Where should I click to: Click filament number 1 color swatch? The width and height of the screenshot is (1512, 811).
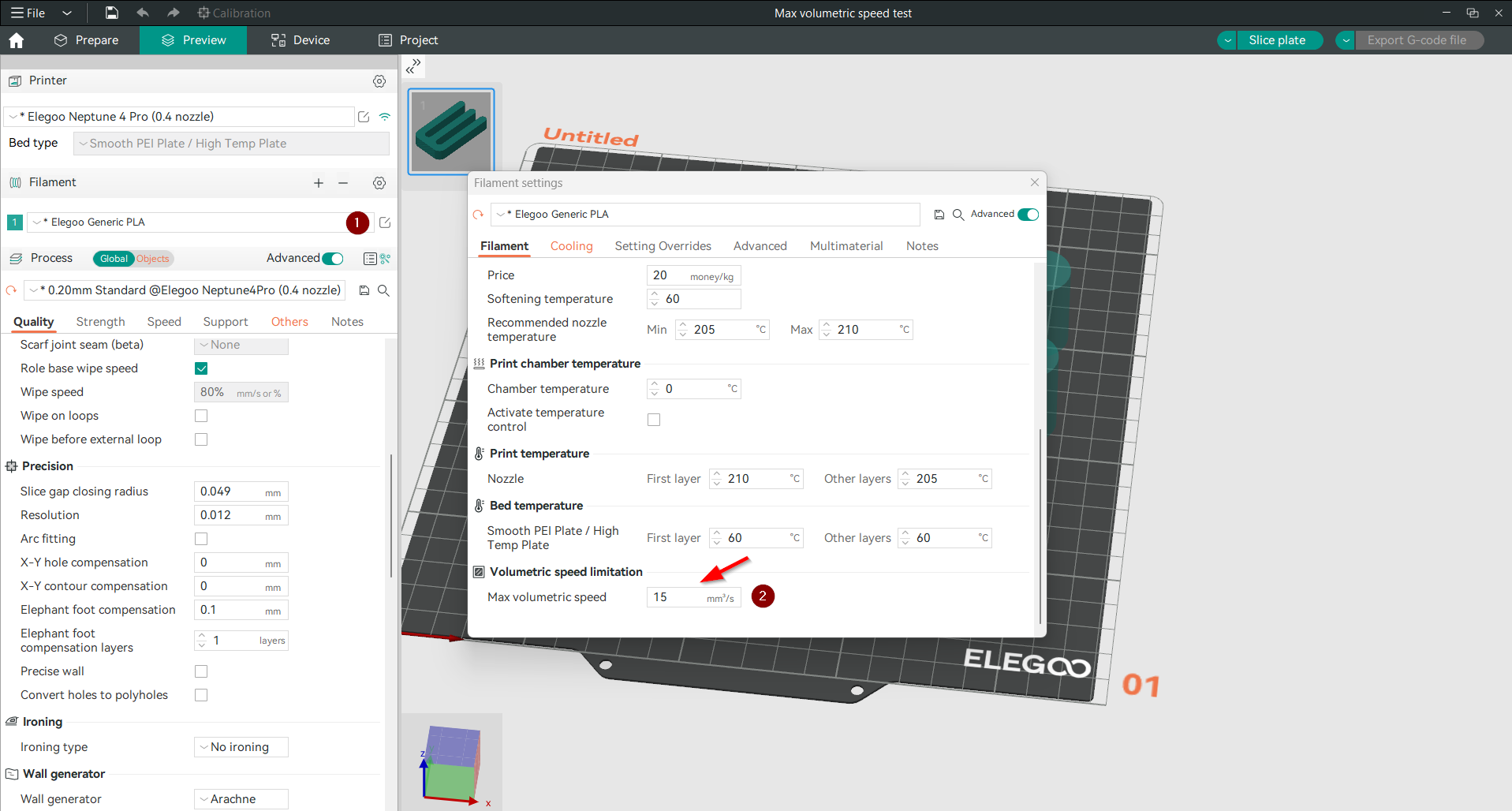(14, 222)
